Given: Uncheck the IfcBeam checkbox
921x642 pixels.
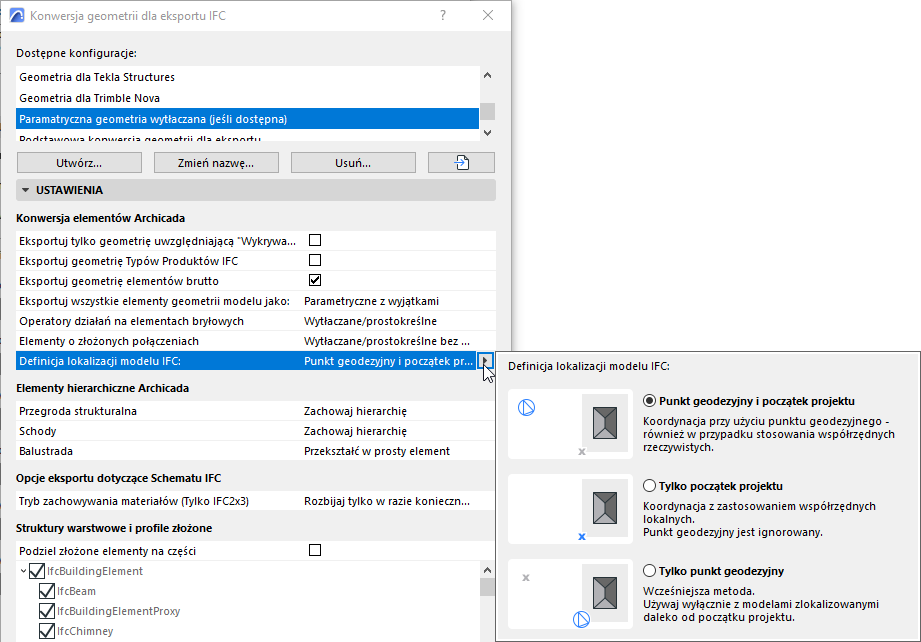Looking at the screenshot, I should [47, 591].
